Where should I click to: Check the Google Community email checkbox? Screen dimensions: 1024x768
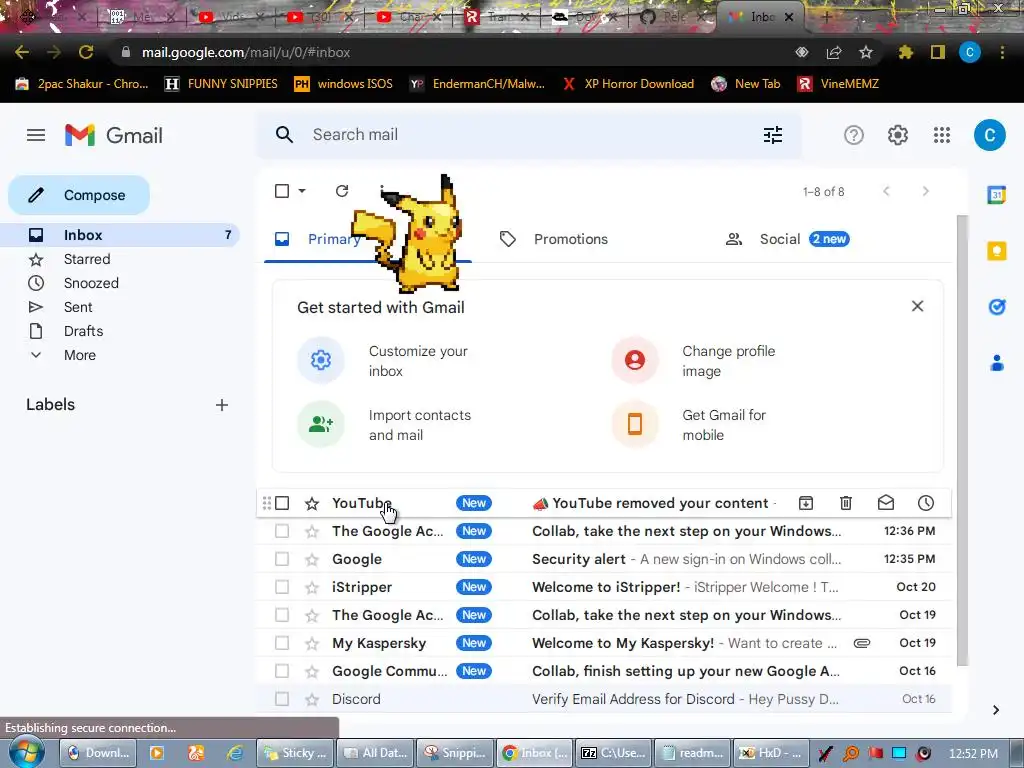(282, 671)
